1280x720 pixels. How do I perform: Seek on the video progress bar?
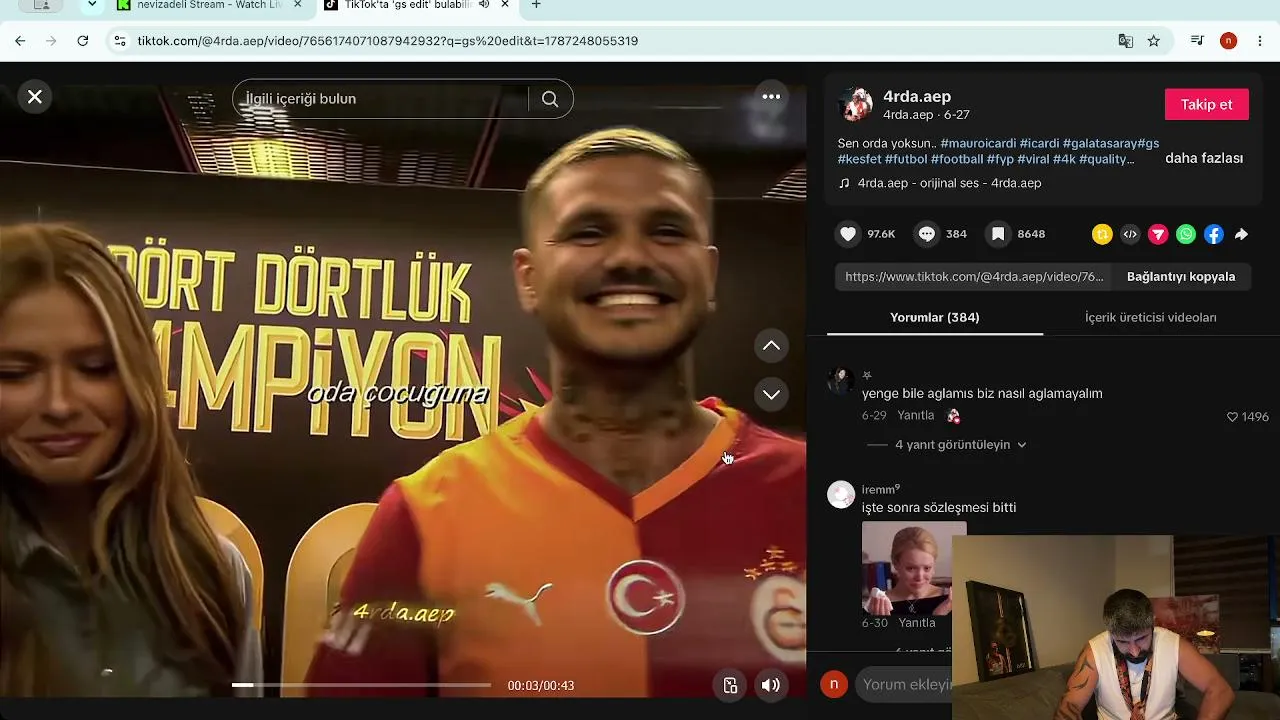361,685
